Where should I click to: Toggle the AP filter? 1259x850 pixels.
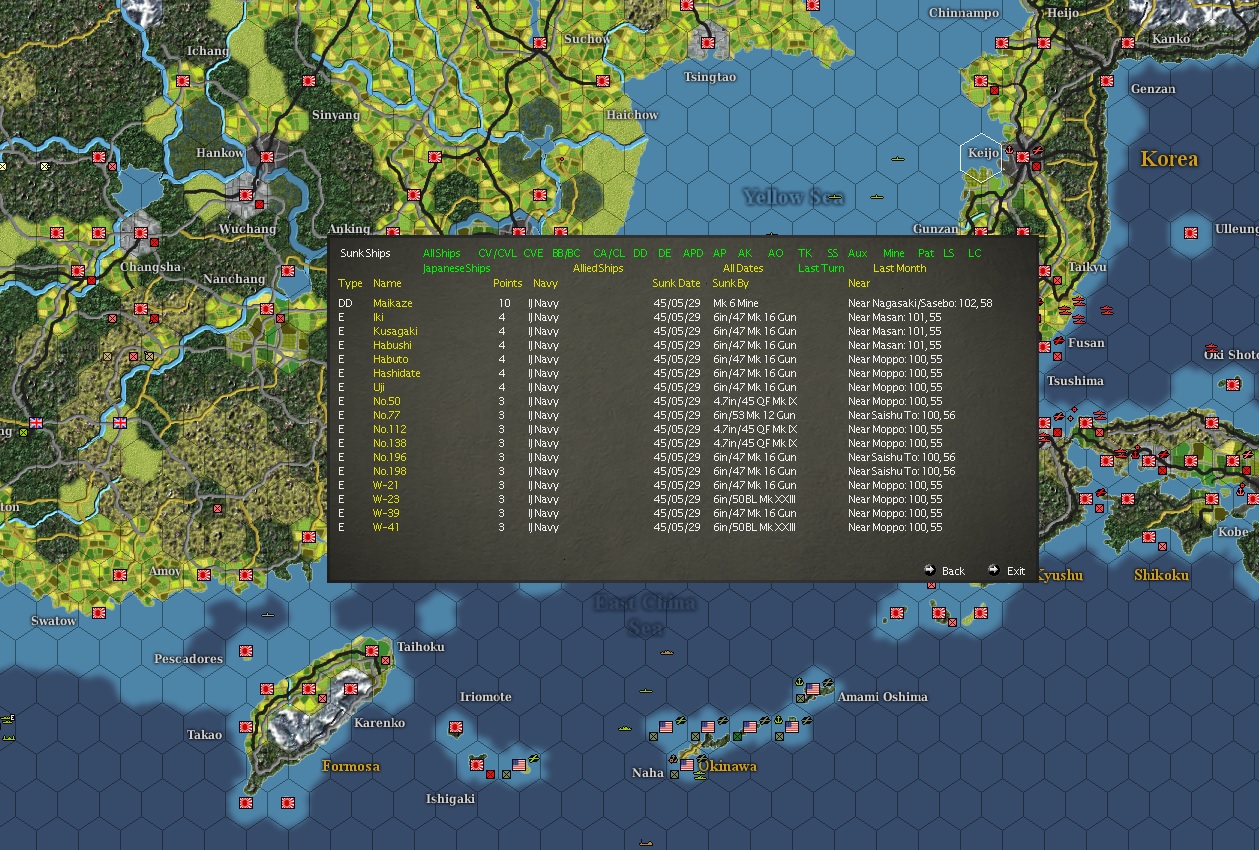click(x=720, y=254)
